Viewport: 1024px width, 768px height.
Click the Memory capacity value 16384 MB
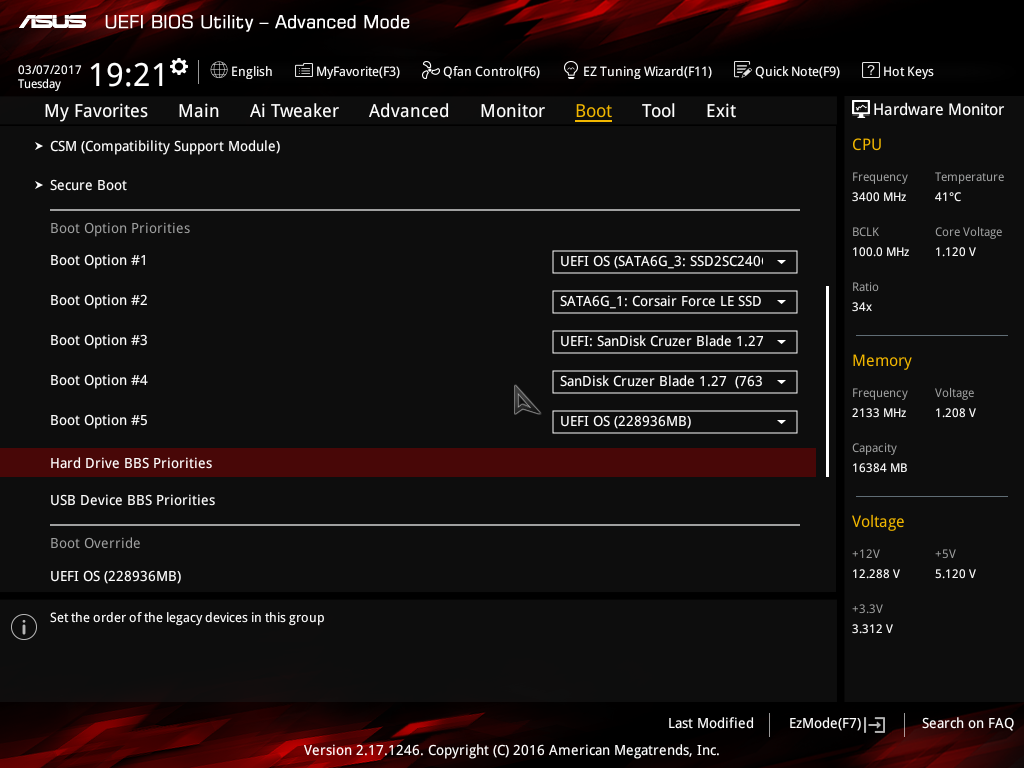coord(879,468)
